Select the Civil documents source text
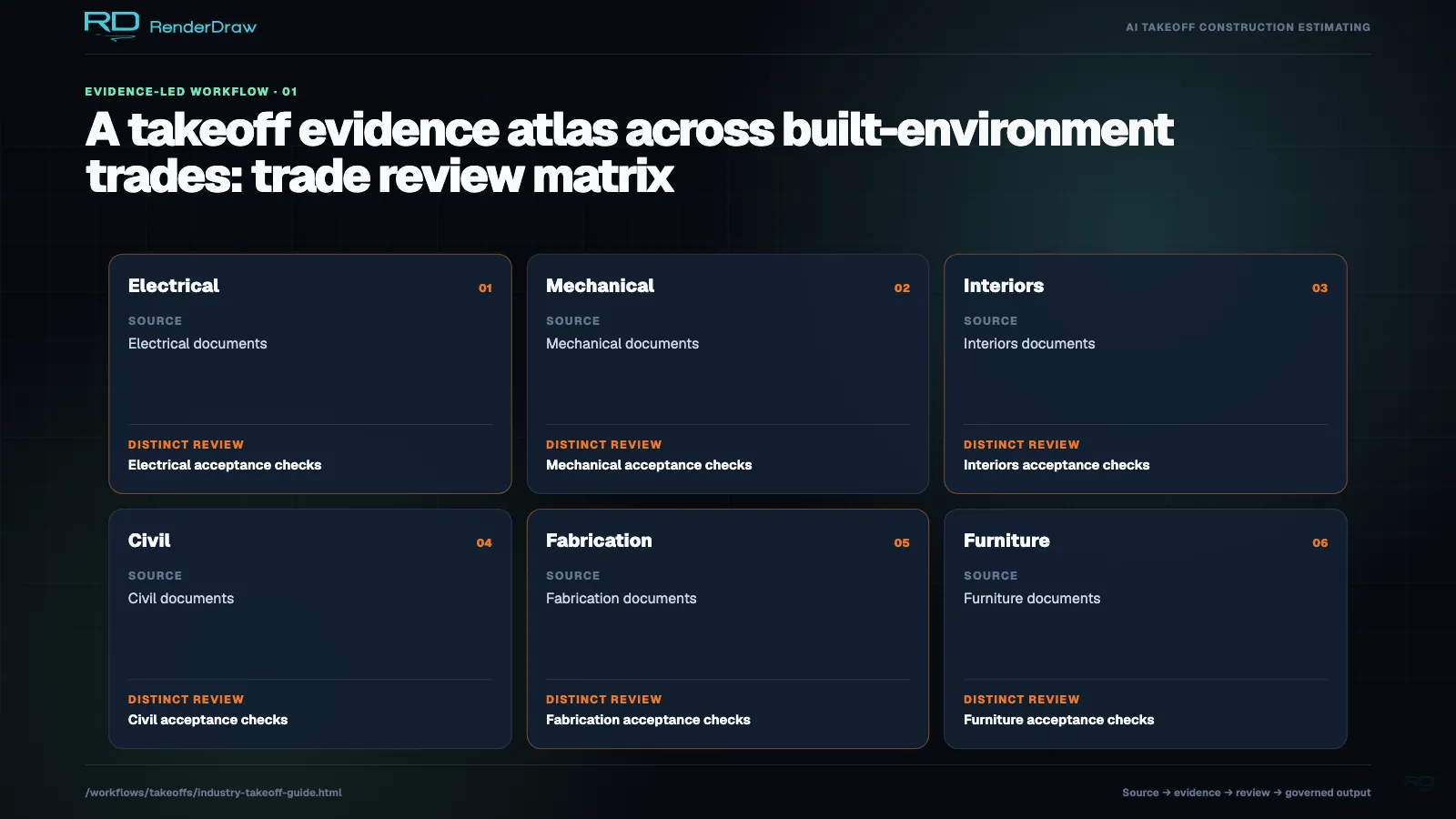Image resolution: width=1456 pixels, height=819 pixels. (x=181, y=598)
